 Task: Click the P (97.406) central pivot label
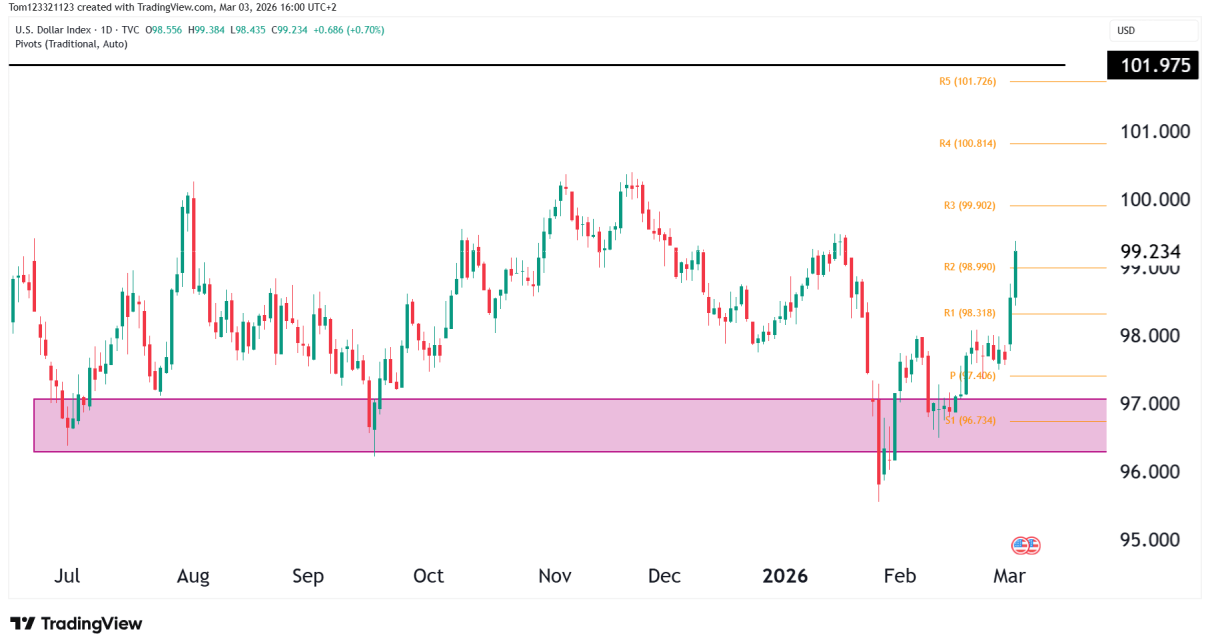point(973,375)
